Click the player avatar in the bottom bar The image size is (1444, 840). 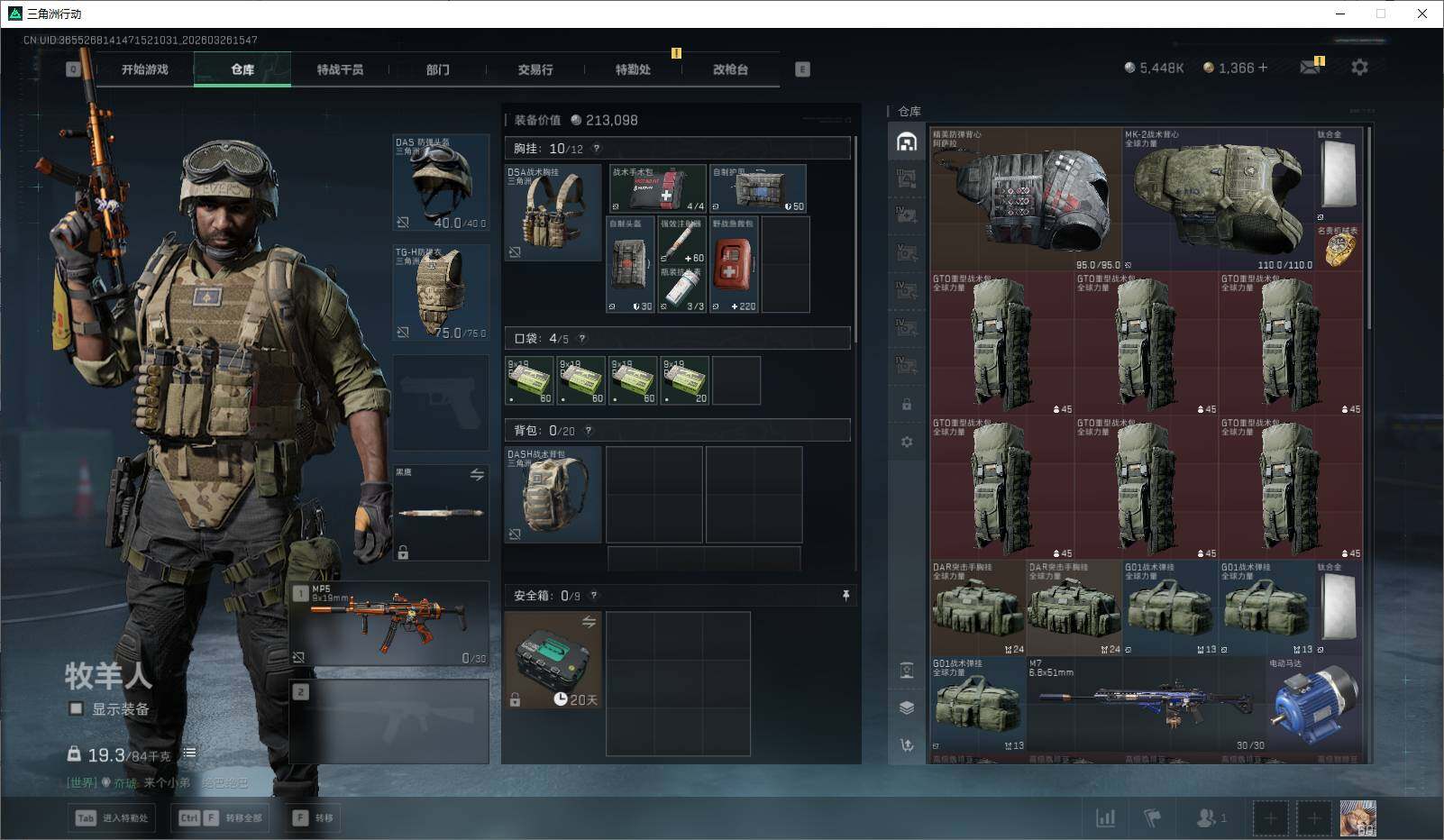click(x=1357, y=818)
